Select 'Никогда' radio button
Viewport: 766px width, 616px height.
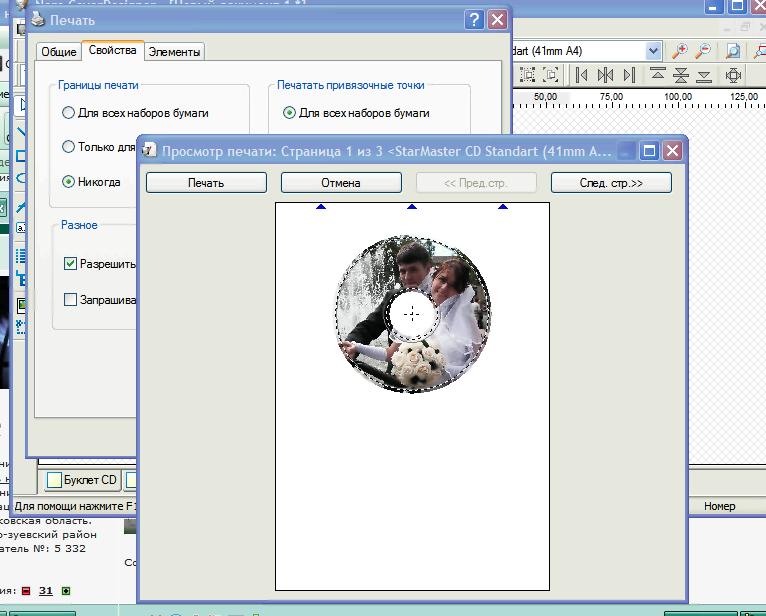(x=69, y=182)
